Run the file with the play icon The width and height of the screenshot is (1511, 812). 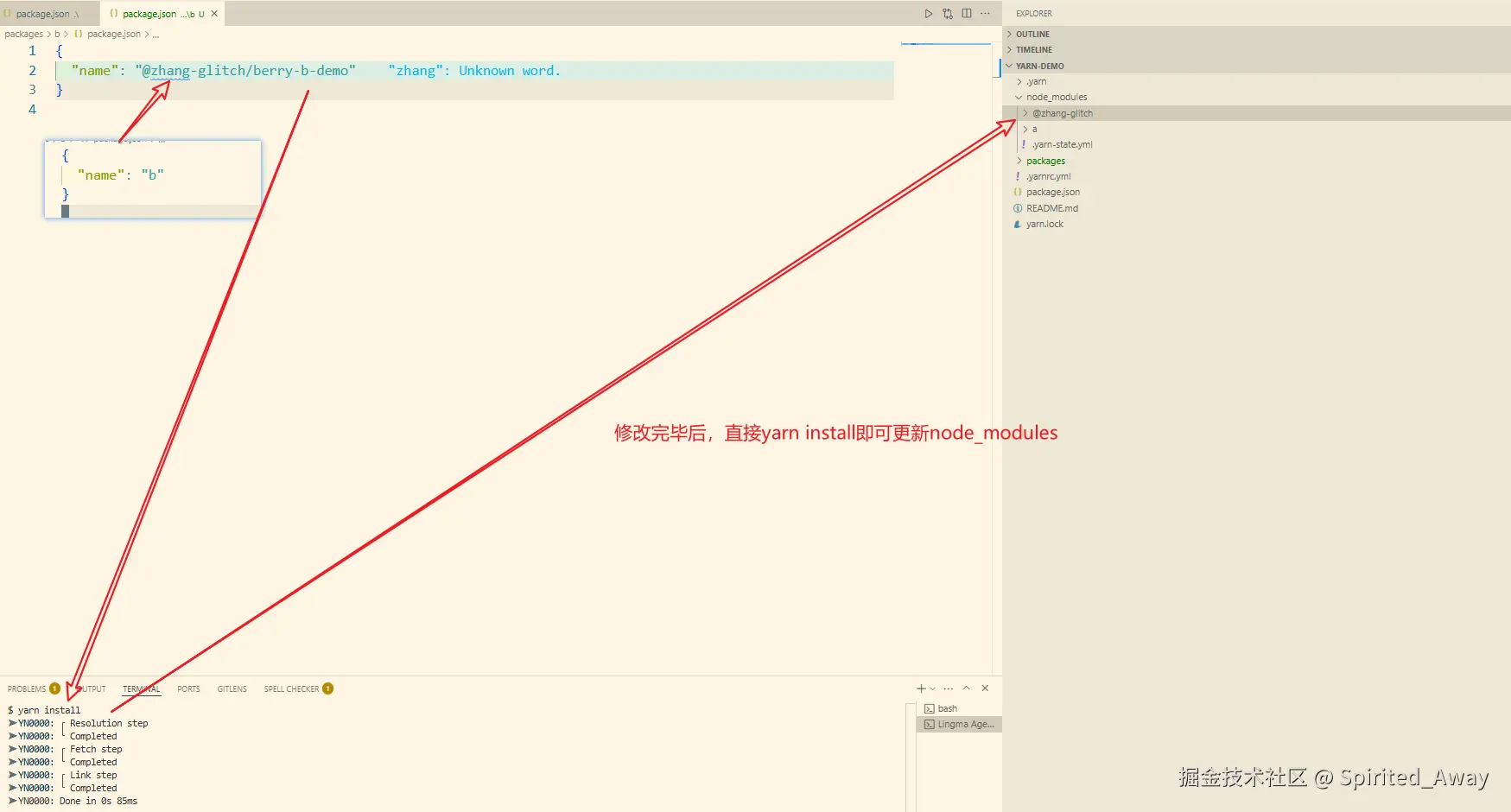click(x=929, y=14)
